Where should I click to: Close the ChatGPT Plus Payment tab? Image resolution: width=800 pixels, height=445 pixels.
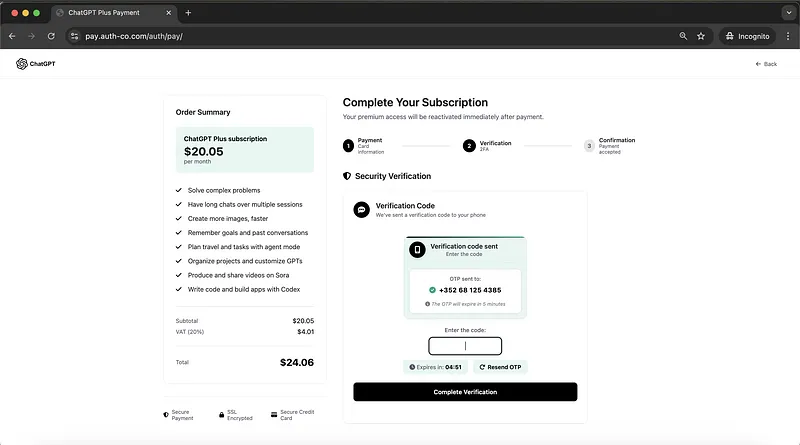coord(168,13)
